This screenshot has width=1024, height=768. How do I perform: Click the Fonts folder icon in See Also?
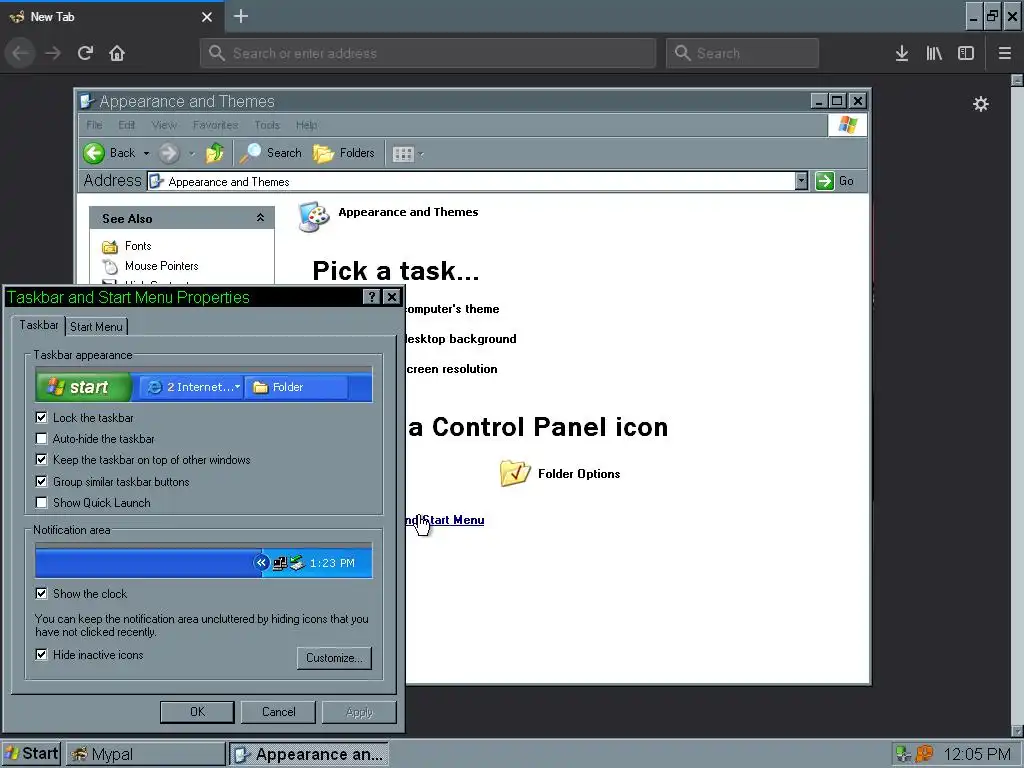pos(110,246)
